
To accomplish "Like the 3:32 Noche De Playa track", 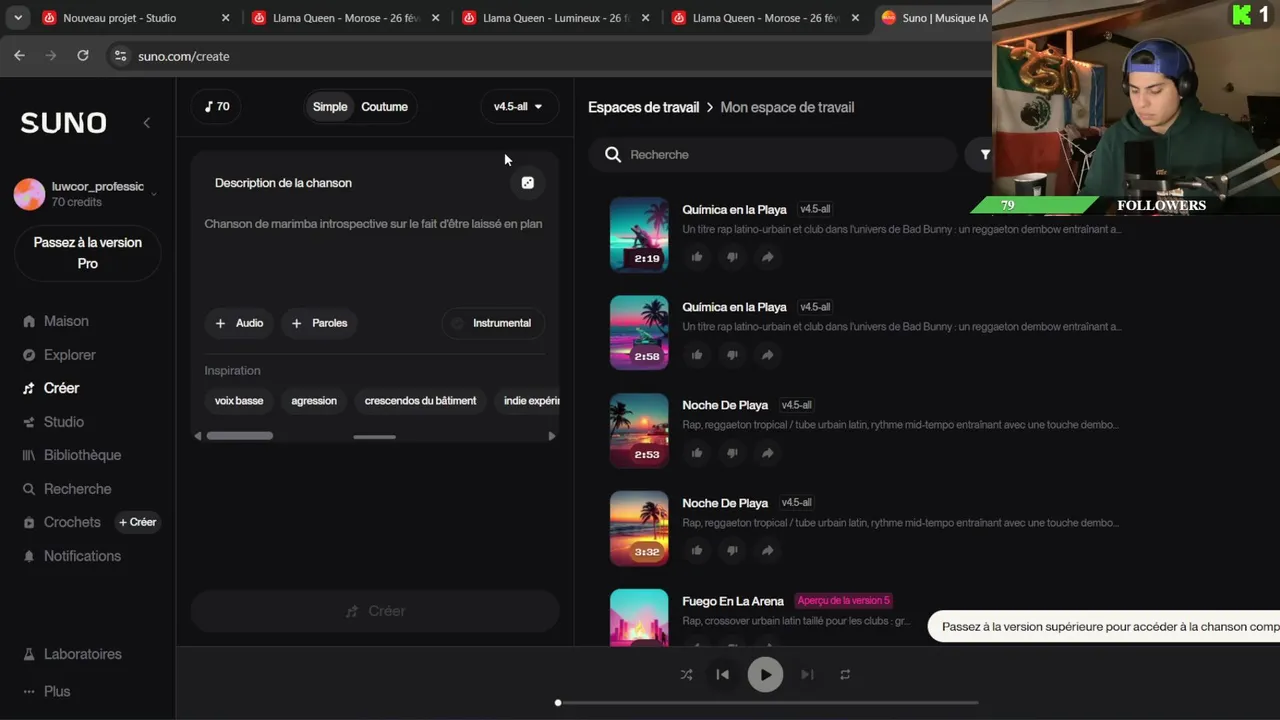I will [x=697, y=550].
